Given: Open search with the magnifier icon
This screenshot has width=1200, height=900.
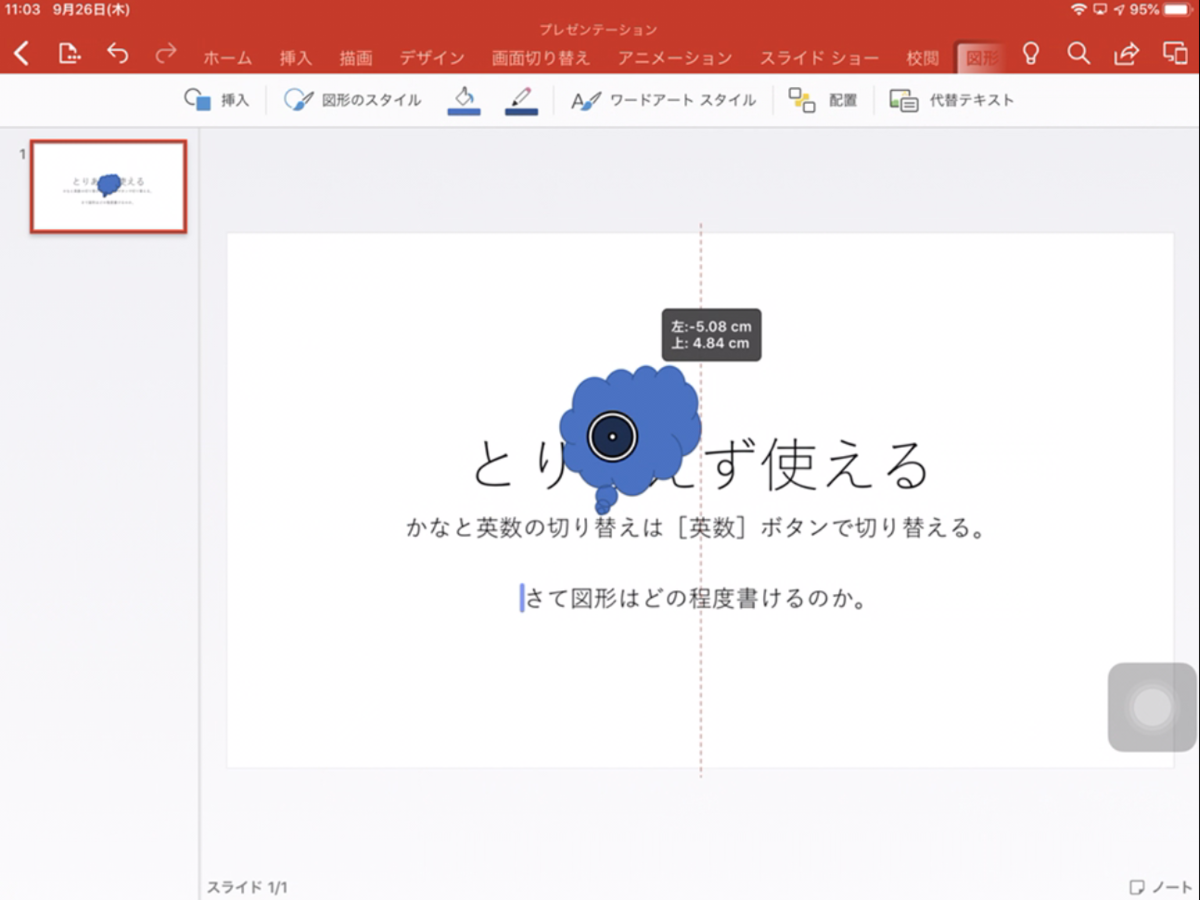Looking at the screenshot, I should (x=1078, y=56).
